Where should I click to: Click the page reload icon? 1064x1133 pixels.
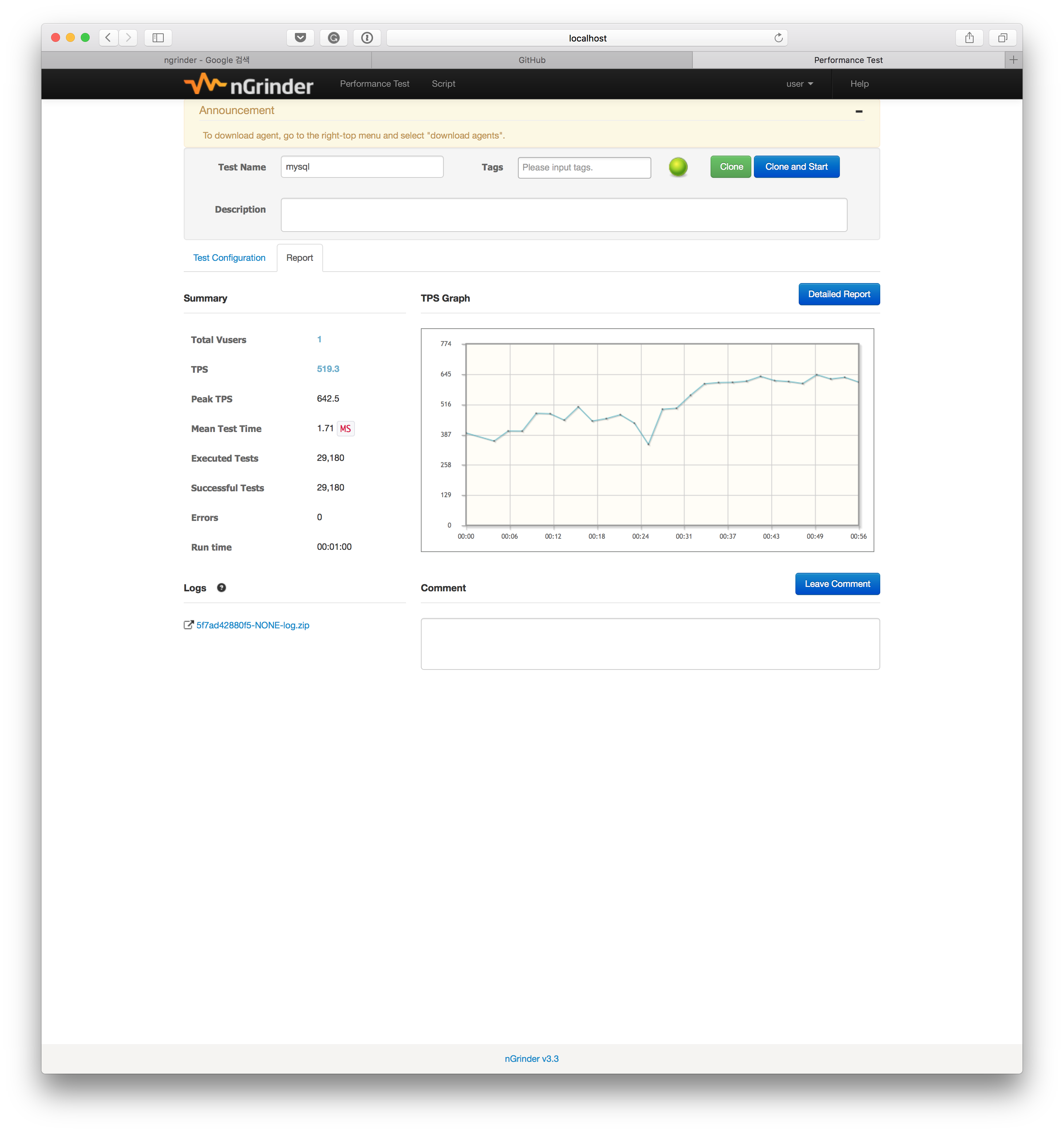[x=778, y=38]
